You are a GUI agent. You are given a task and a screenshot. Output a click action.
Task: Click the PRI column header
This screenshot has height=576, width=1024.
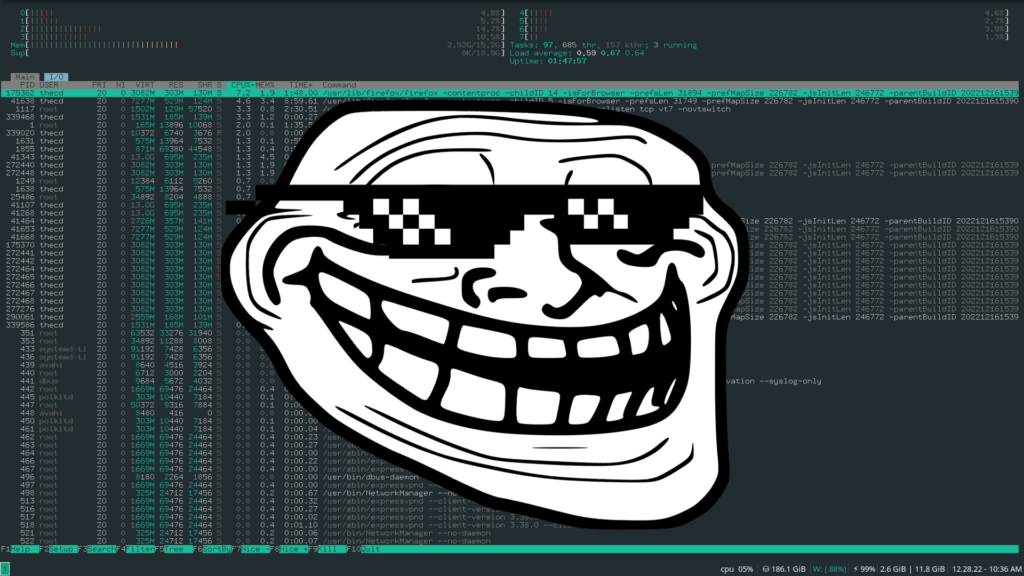point(99,85)
